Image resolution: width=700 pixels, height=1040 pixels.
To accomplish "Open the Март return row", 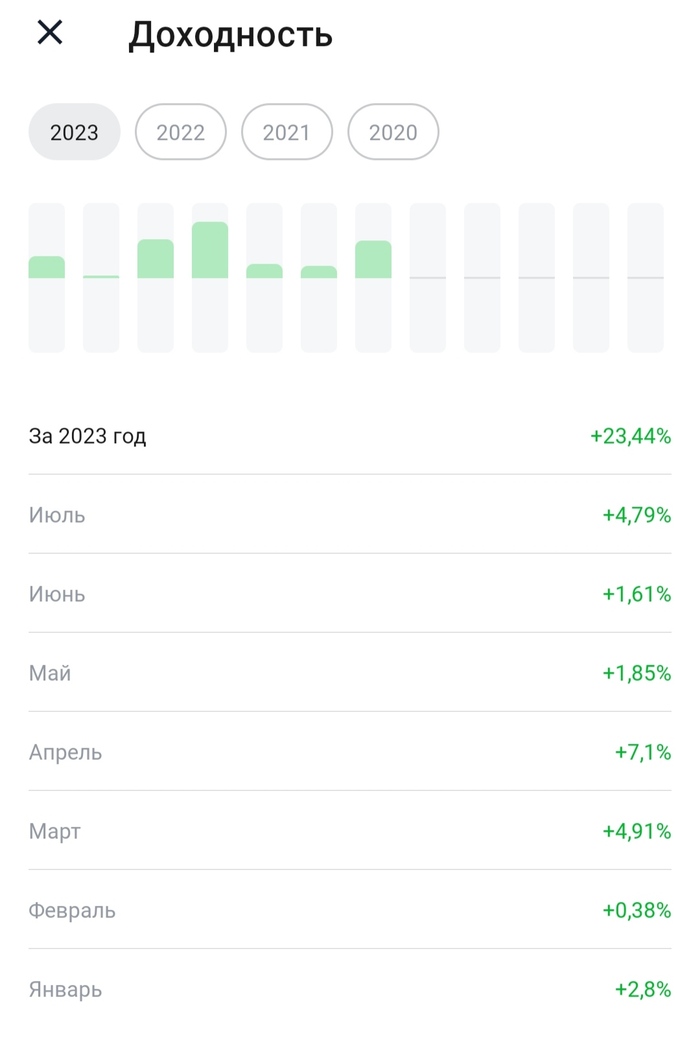I will (x=350, y=831).
